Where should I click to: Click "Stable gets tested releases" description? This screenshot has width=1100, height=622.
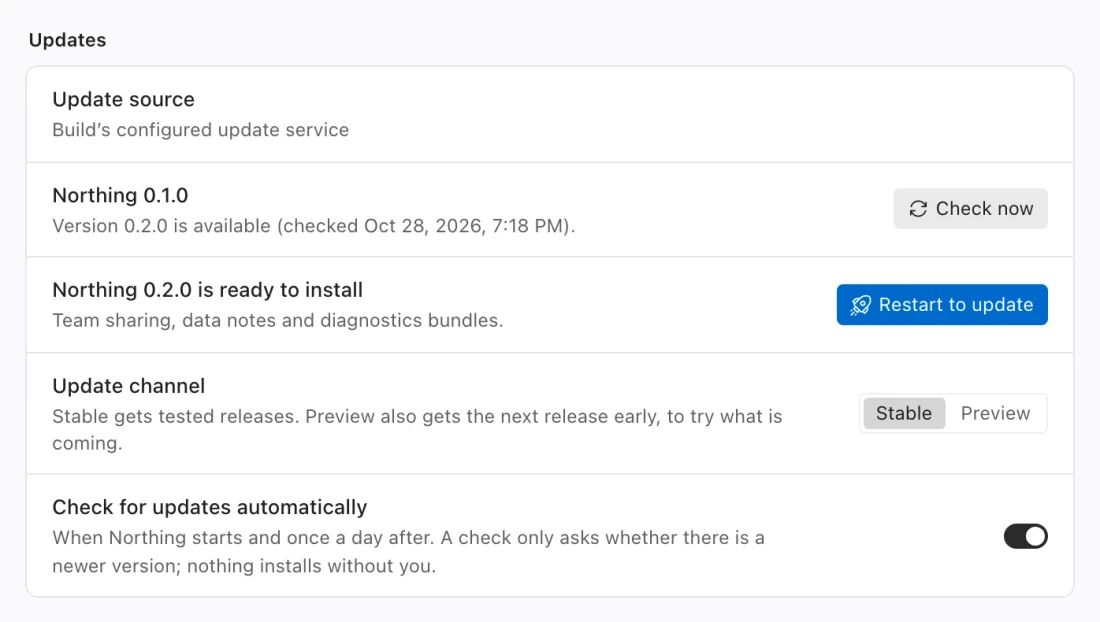[x=417, y=430]
